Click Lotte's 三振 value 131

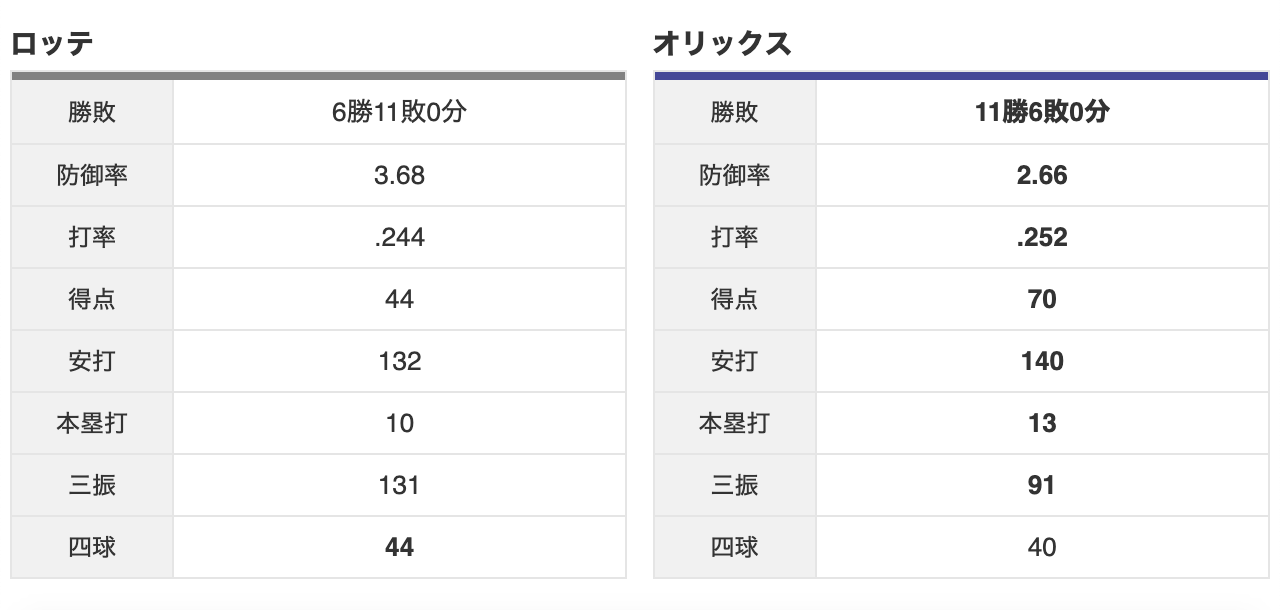[399, 486]
